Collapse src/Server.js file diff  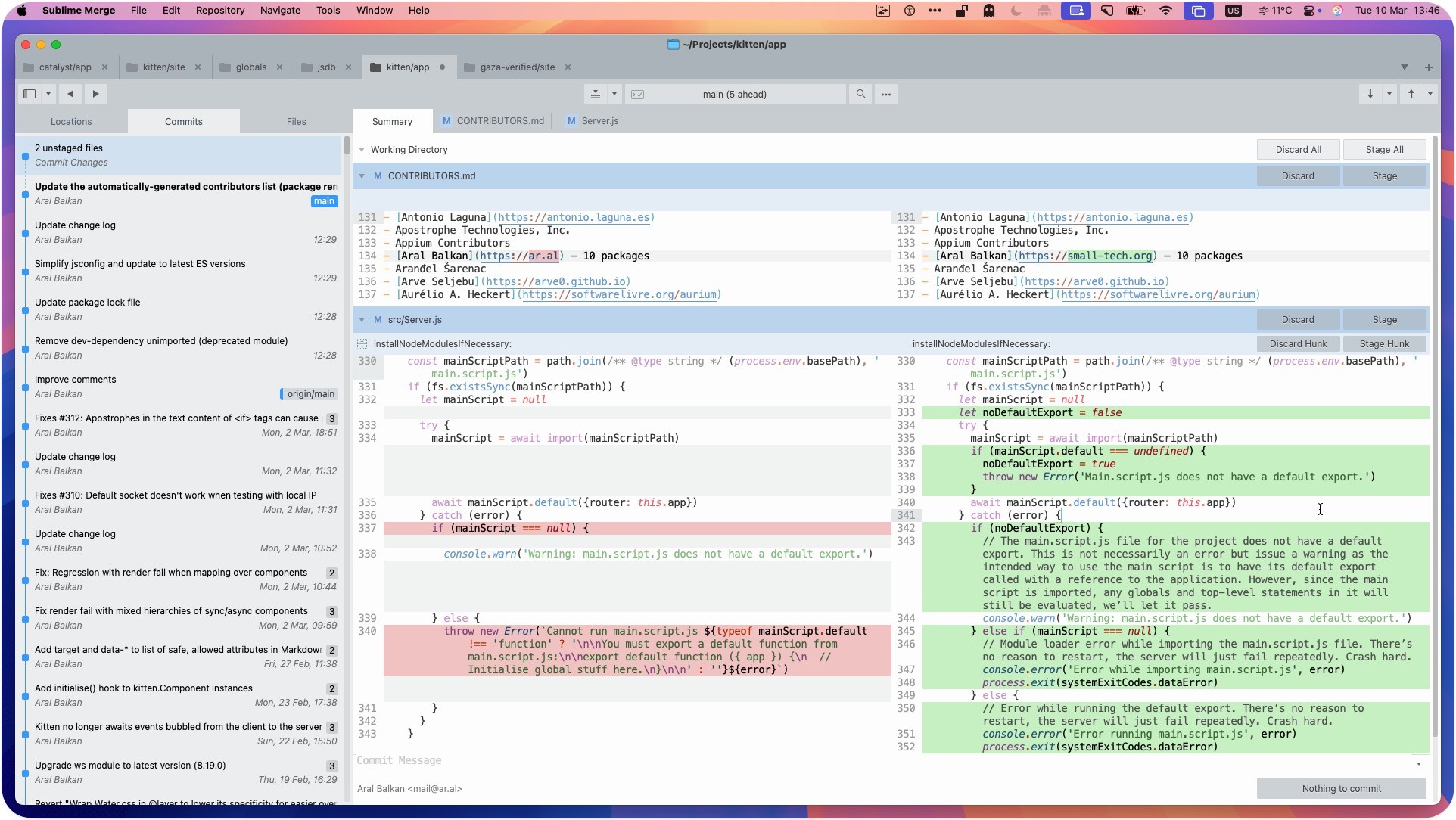pyautogui.click(x=362, y=320)
